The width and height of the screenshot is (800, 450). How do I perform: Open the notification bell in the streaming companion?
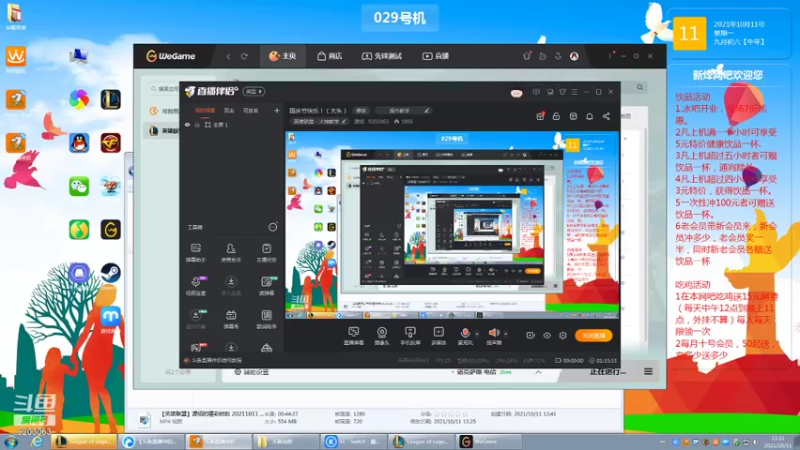point(589,116)
